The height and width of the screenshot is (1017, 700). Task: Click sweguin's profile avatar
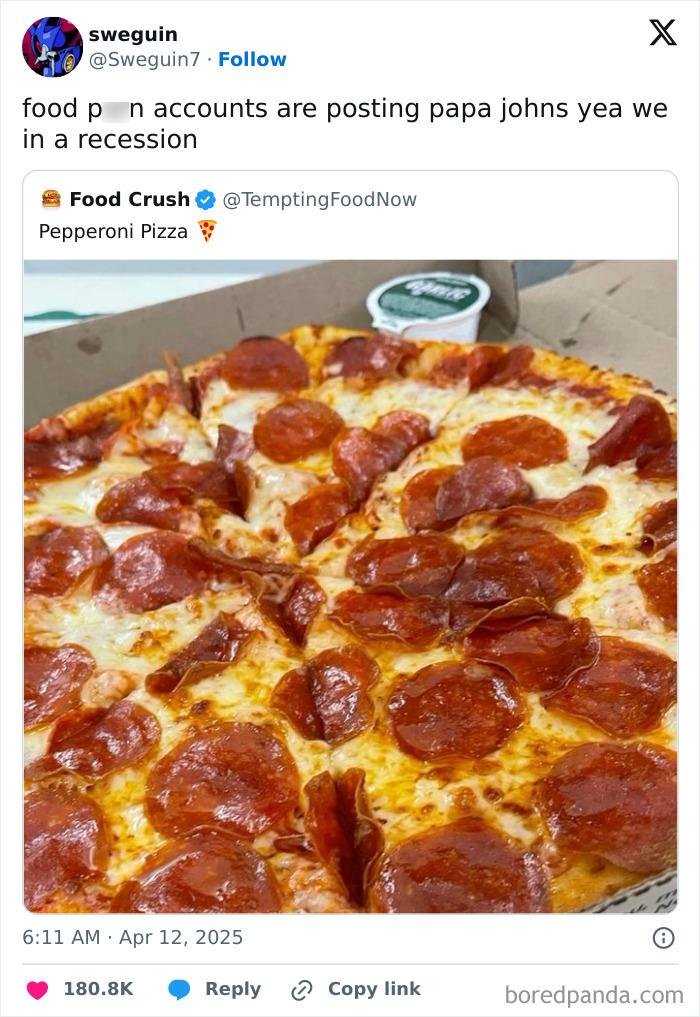point(51,44)
